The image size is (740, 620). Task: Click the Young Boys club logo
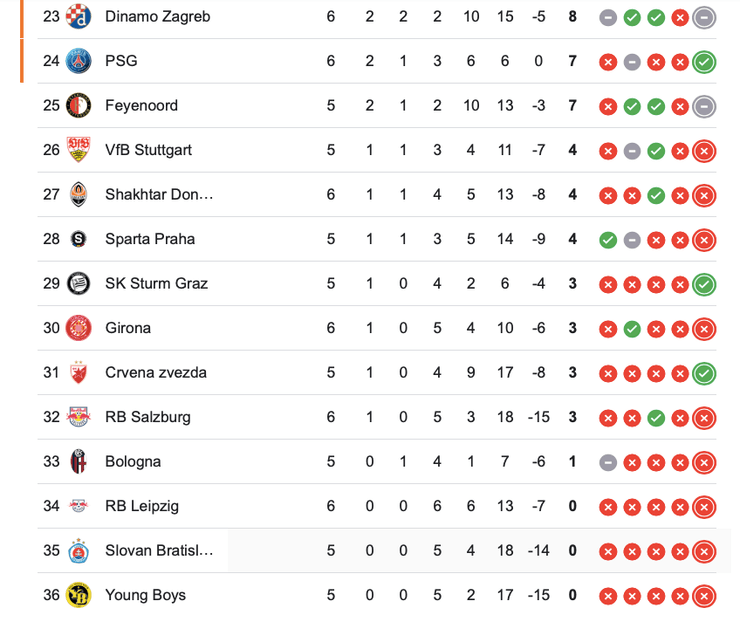78,595
